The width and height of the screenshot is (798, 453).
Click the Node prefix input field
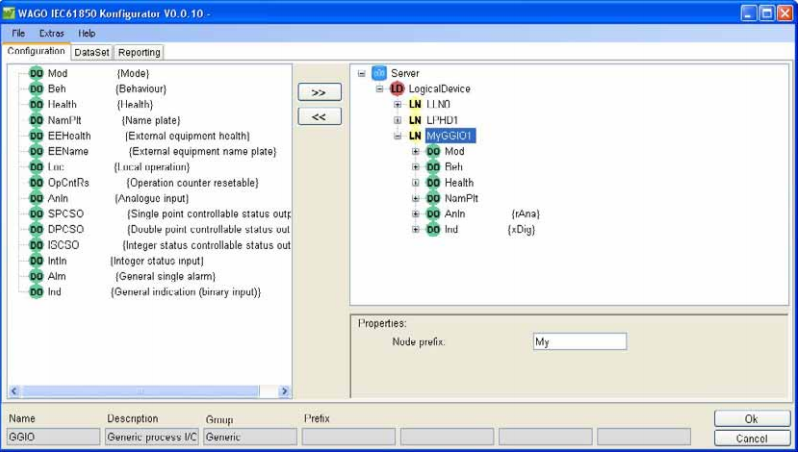click(580, 342)
